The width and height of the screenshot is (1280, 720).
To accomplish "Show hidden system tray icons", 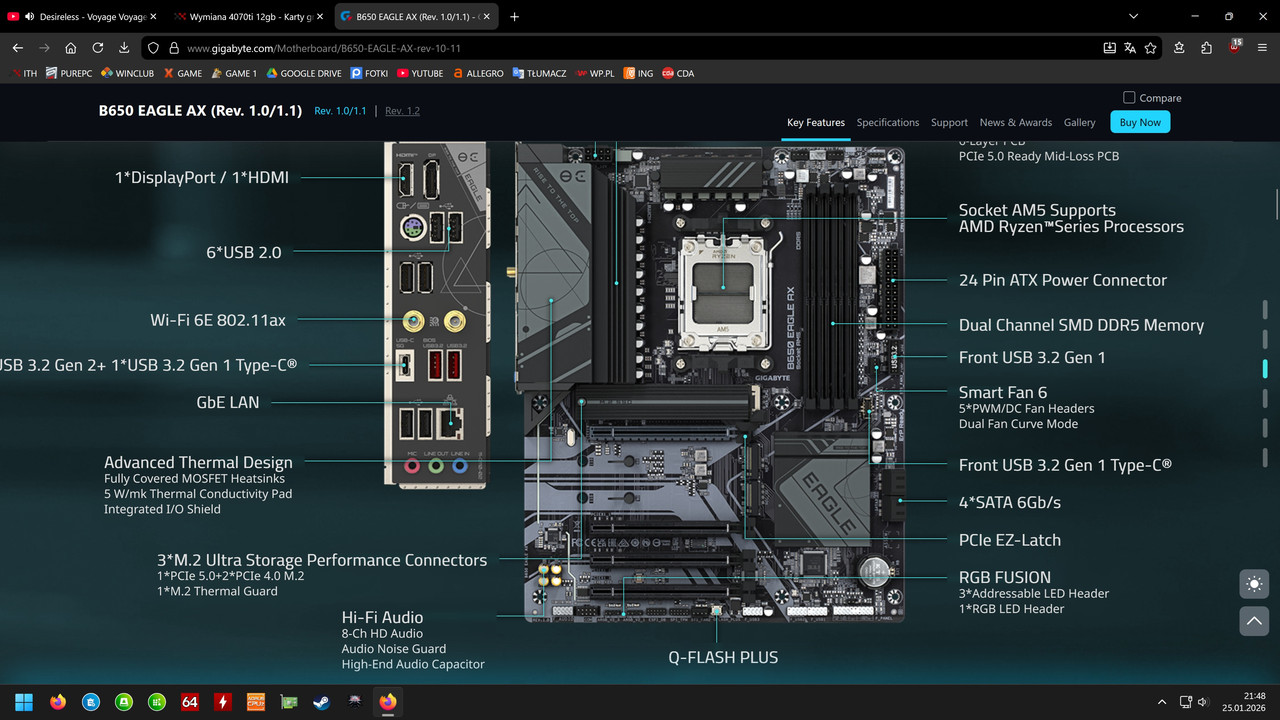I will 1162,702.
